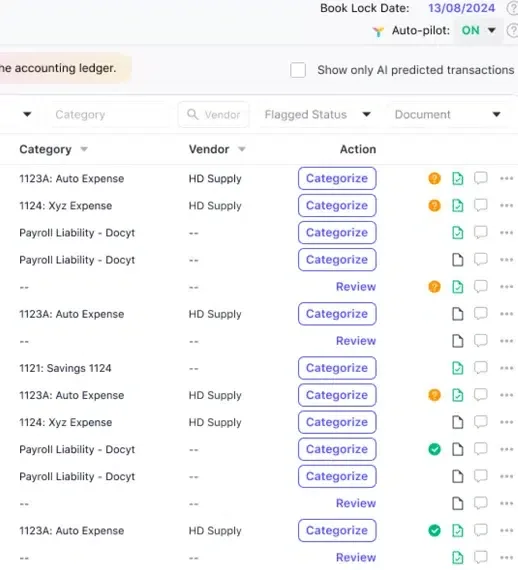Click Categorize on 1121: Savings 1124 row
This screenshot has width=518, height=570.
pyautogui.click(x=337, y=368)
